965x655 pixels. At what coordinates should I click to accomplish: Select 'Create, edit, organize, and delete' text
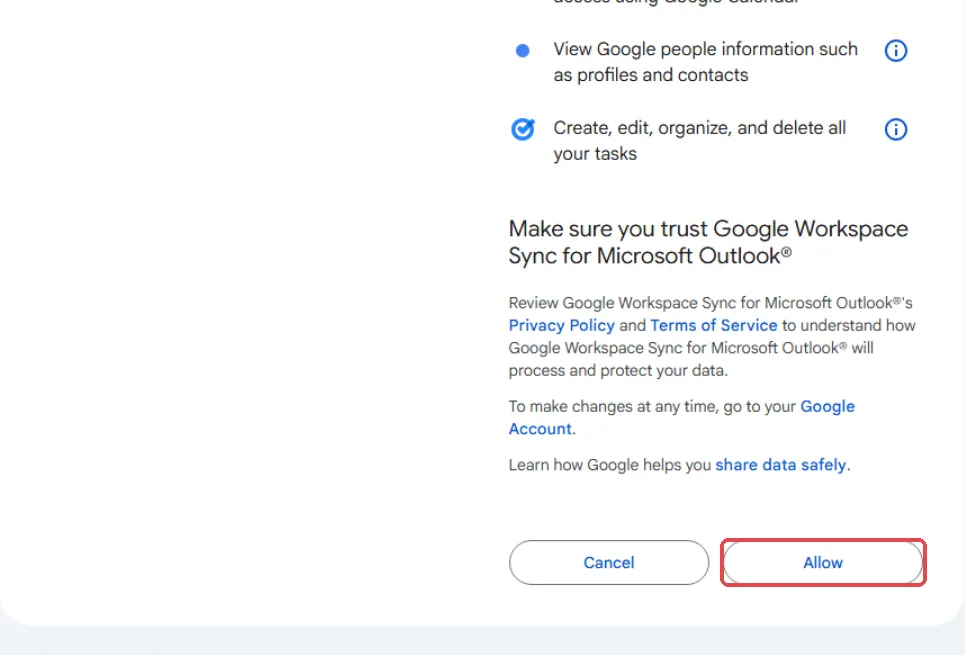point(700,140)
